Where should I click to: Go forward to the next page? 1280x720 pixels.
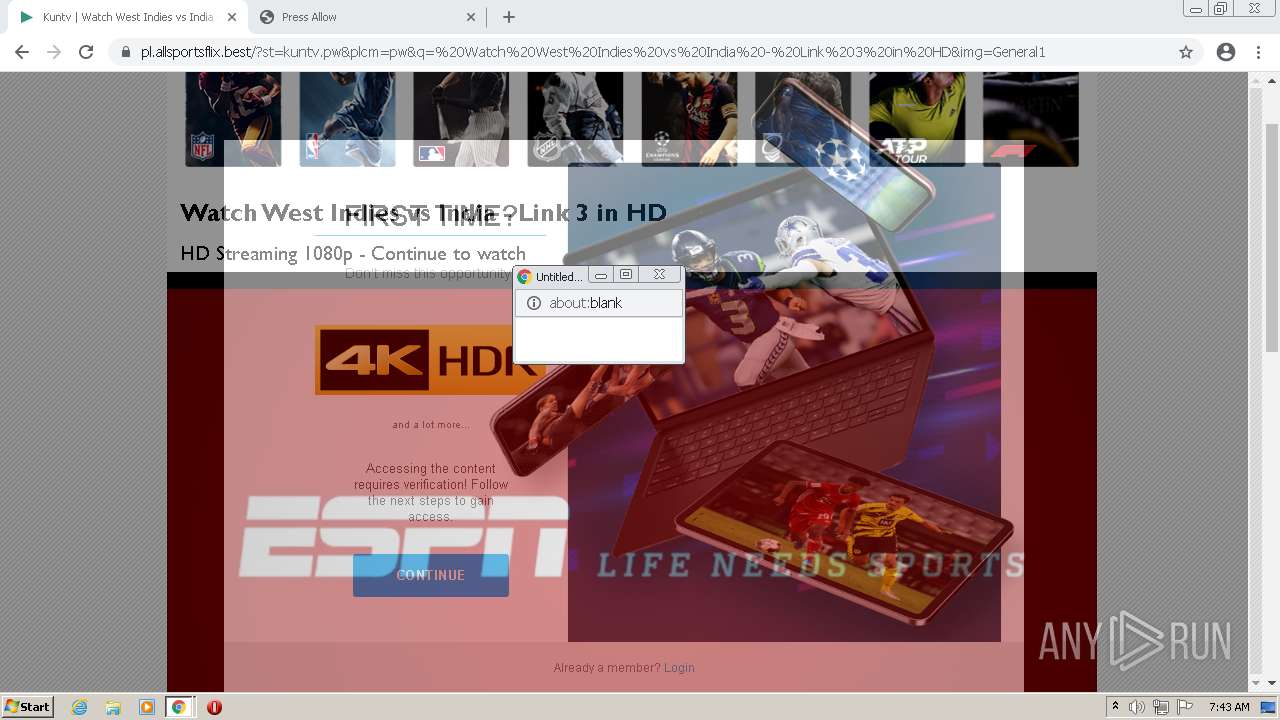click(x=54, y=52)
